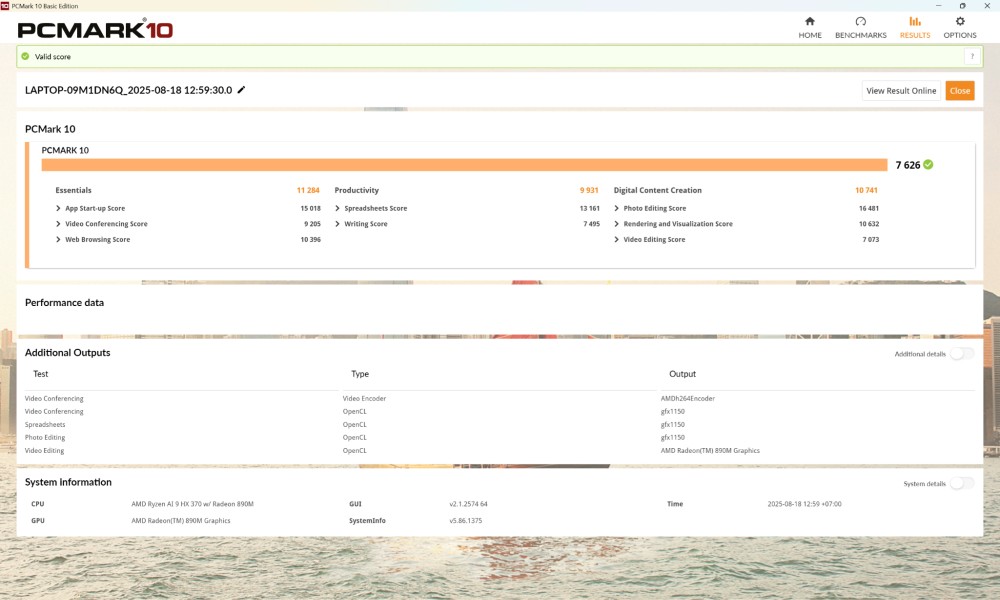Click the Output column header

682,374
